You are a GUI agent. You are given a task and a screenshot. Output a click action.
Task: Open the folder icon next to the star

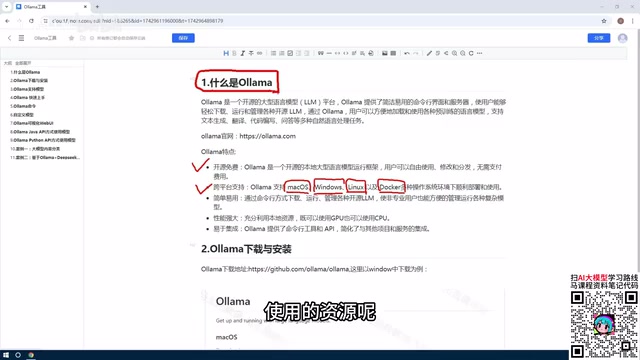(x=83, y=38)
